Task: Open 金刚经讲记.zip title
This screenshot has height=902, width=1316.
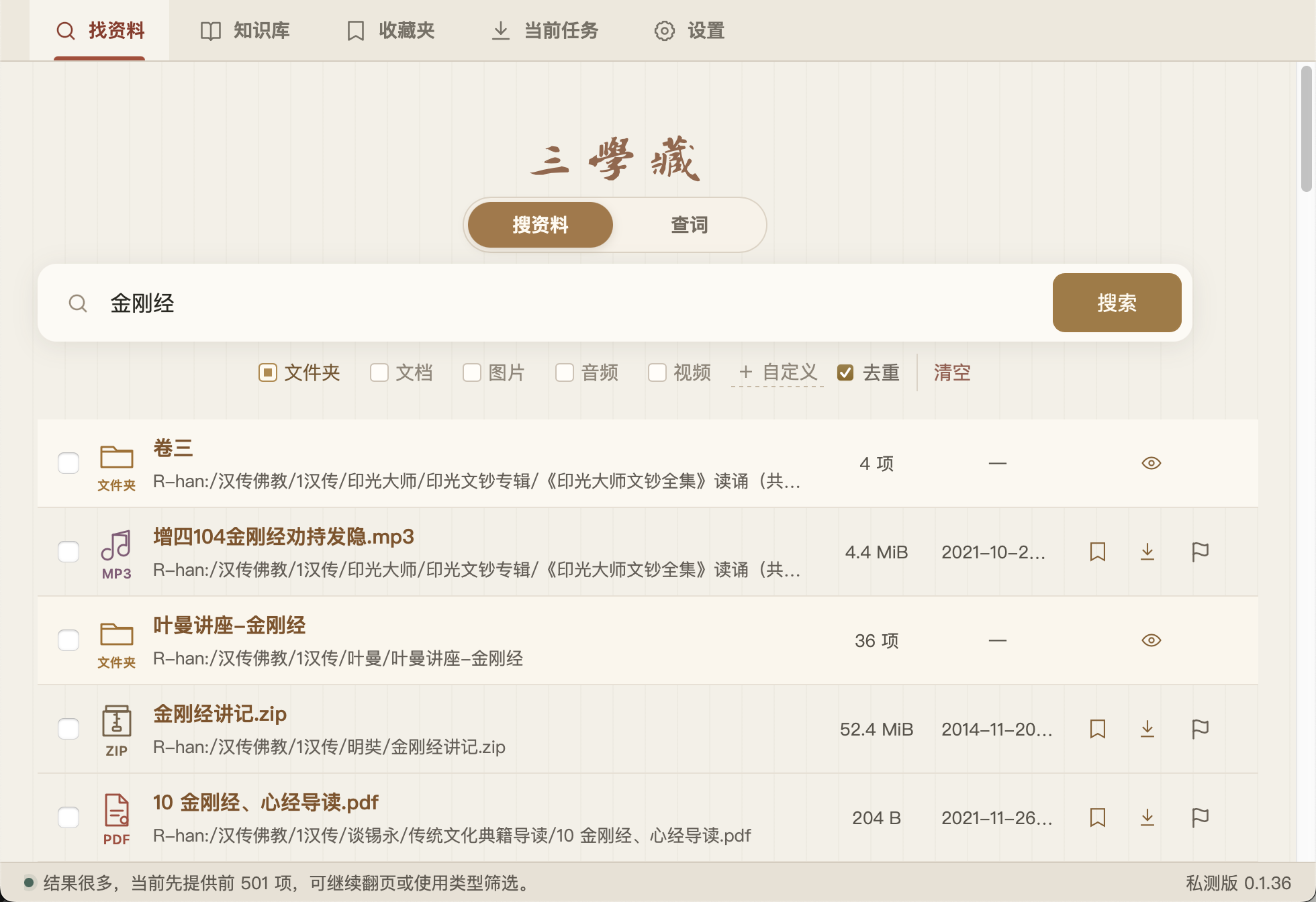Action: tap(220, 713)
